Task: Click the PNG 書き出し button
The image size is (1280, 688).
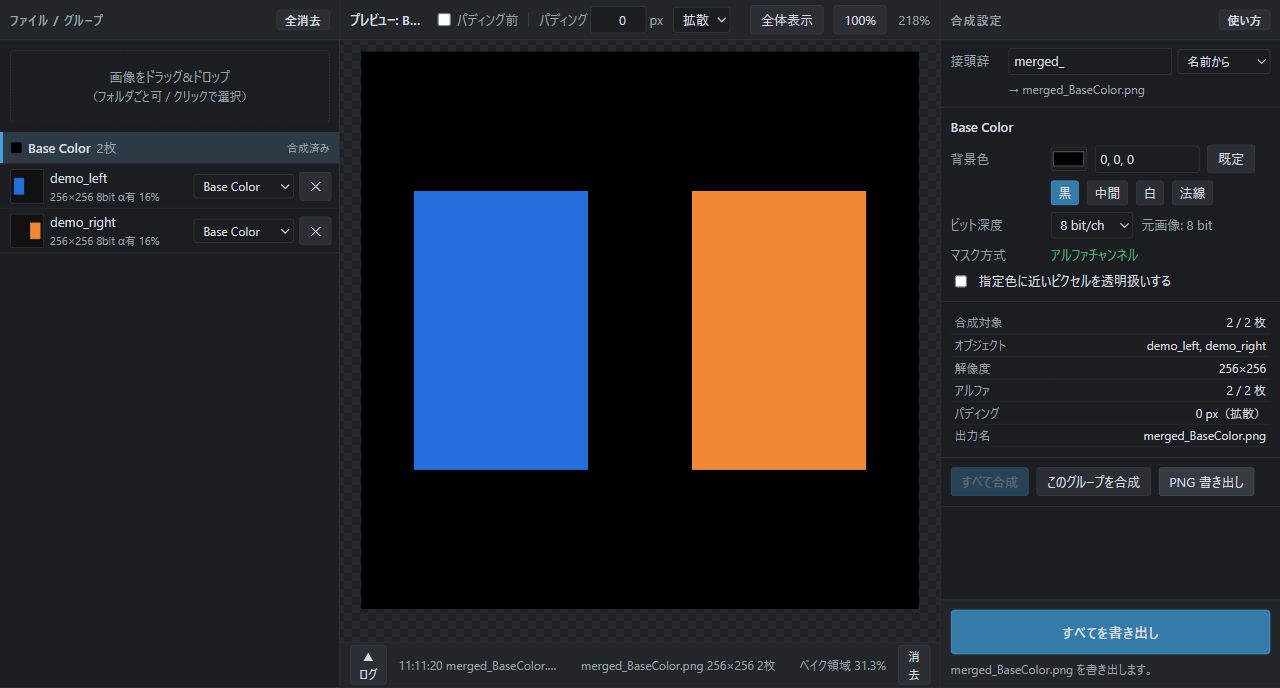Action: (1206, 481)
